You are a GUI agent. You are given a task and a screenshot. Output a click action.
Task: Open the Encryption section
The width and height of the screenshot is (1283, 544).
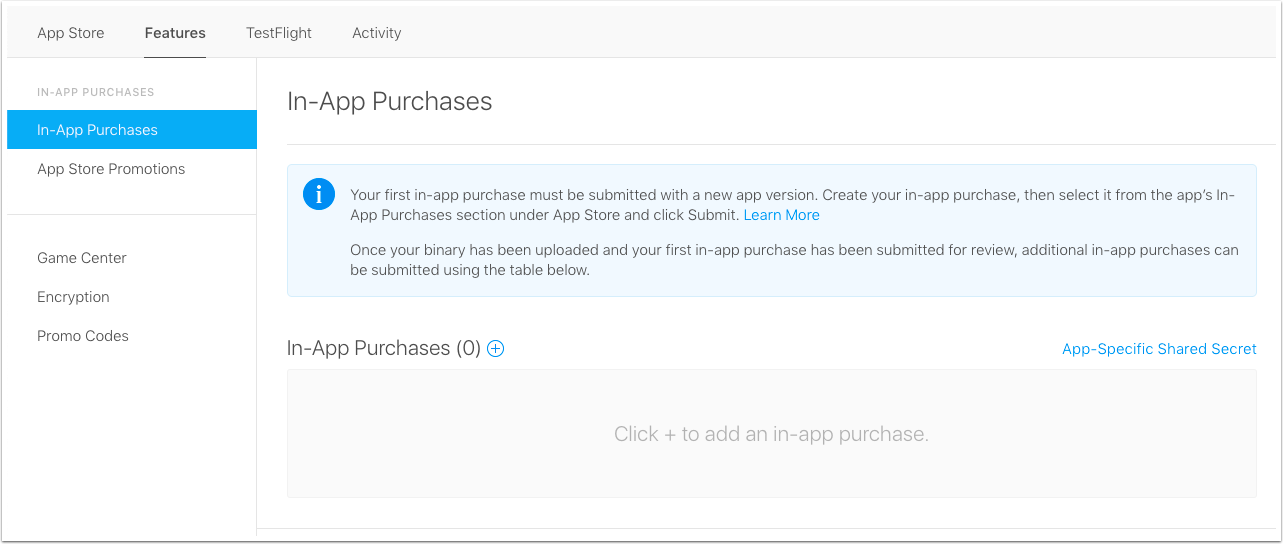click(x=73, y=297)
